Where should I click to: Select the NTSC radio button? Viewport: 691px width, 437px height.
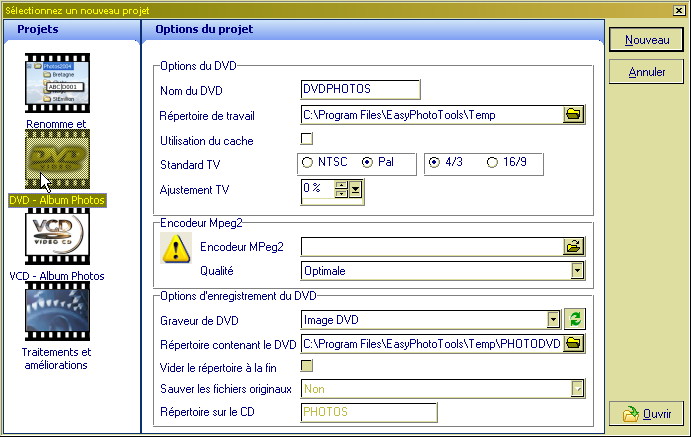(x=308, y=162)
